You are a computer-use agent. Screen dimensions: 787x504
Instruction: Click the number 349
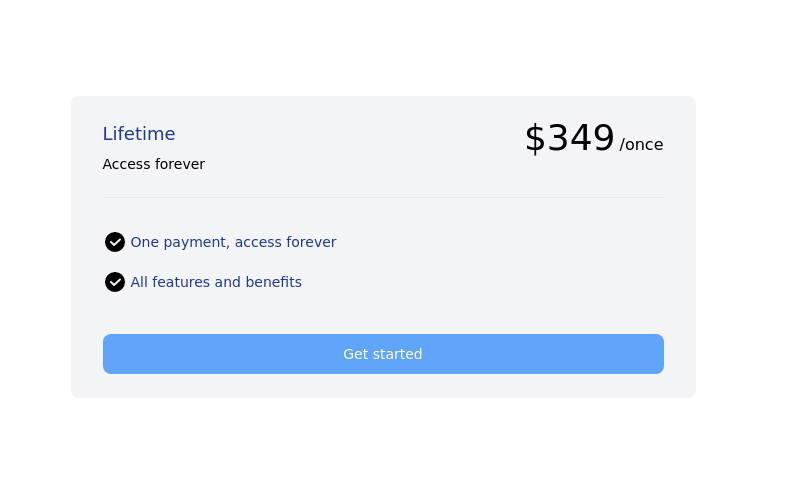coord(581,138)
